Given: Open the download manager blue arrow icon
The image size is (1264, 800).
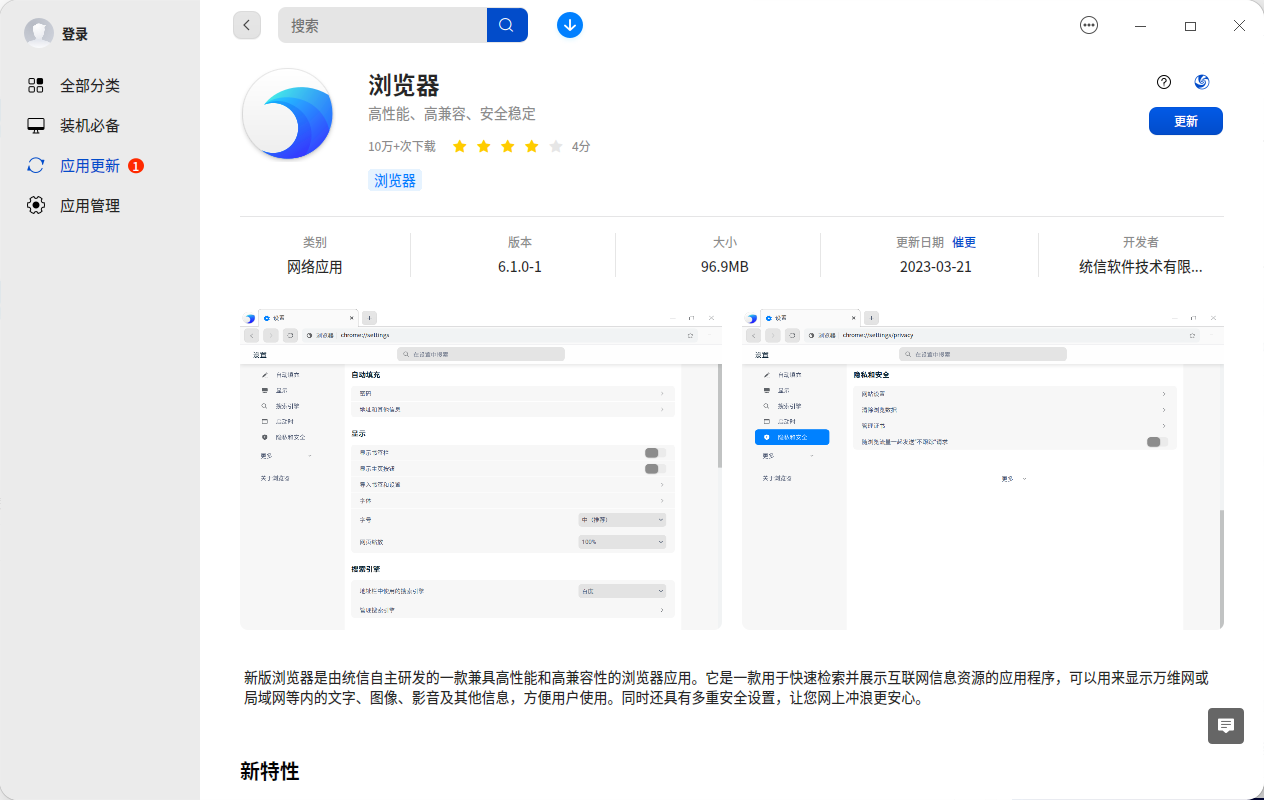Looking at the screenshot, I should click(569, 25).
